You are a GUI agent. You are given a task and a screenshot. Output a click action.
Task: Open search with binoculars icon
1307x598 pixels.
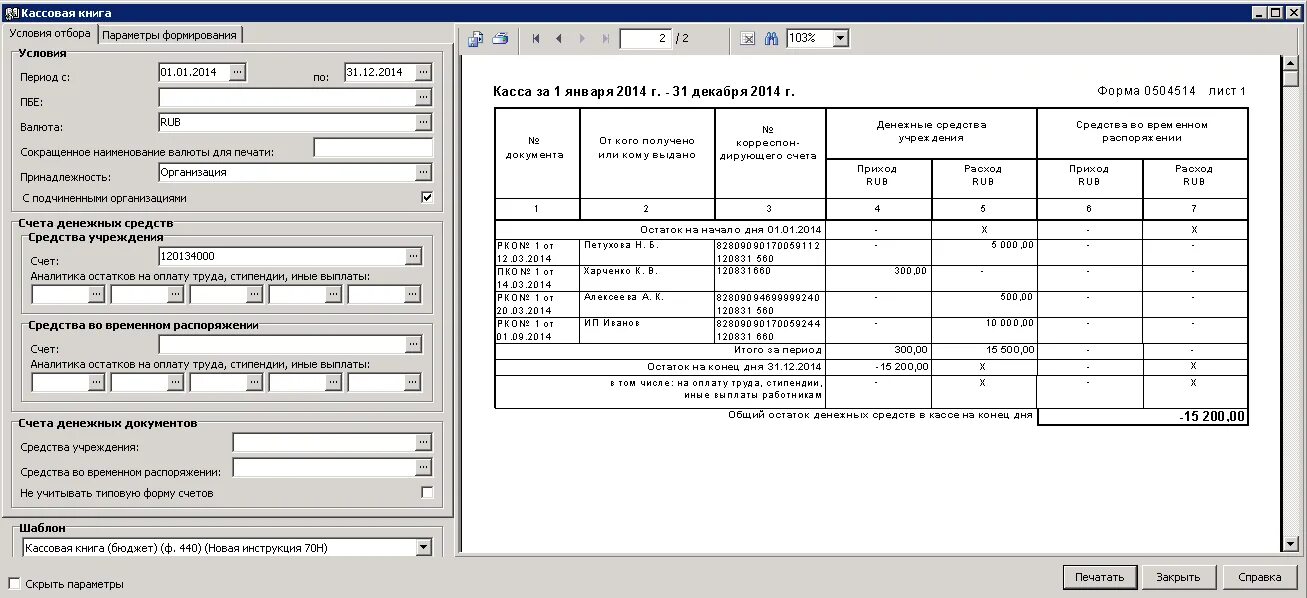[771, 38]
